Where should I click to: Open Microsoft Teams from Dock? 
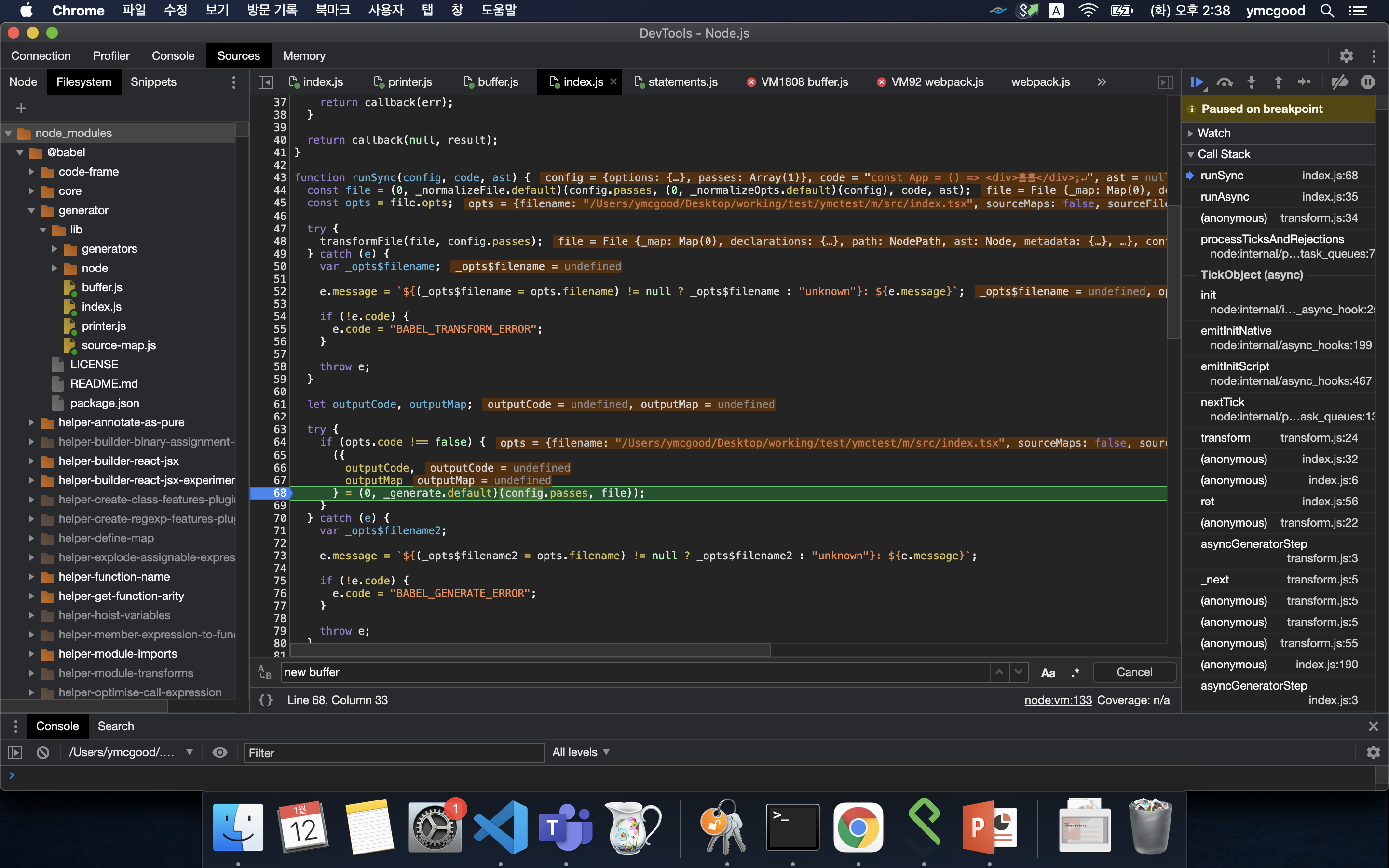click(565, 827)
